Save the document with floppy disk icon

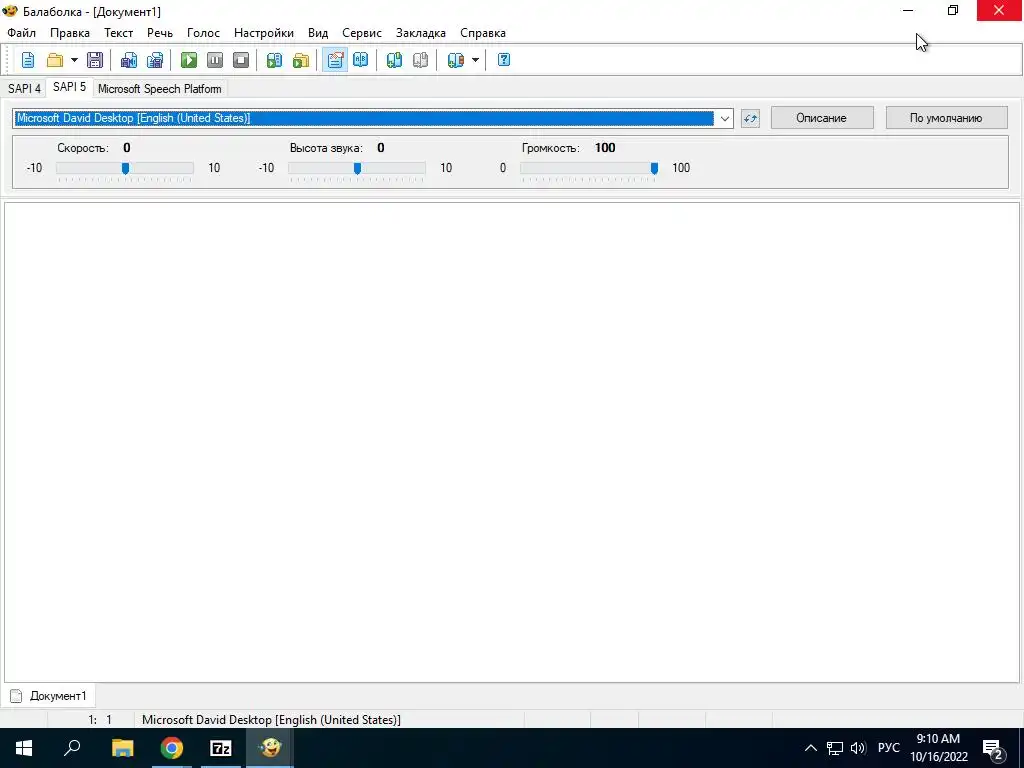click(x=95, y=60)
